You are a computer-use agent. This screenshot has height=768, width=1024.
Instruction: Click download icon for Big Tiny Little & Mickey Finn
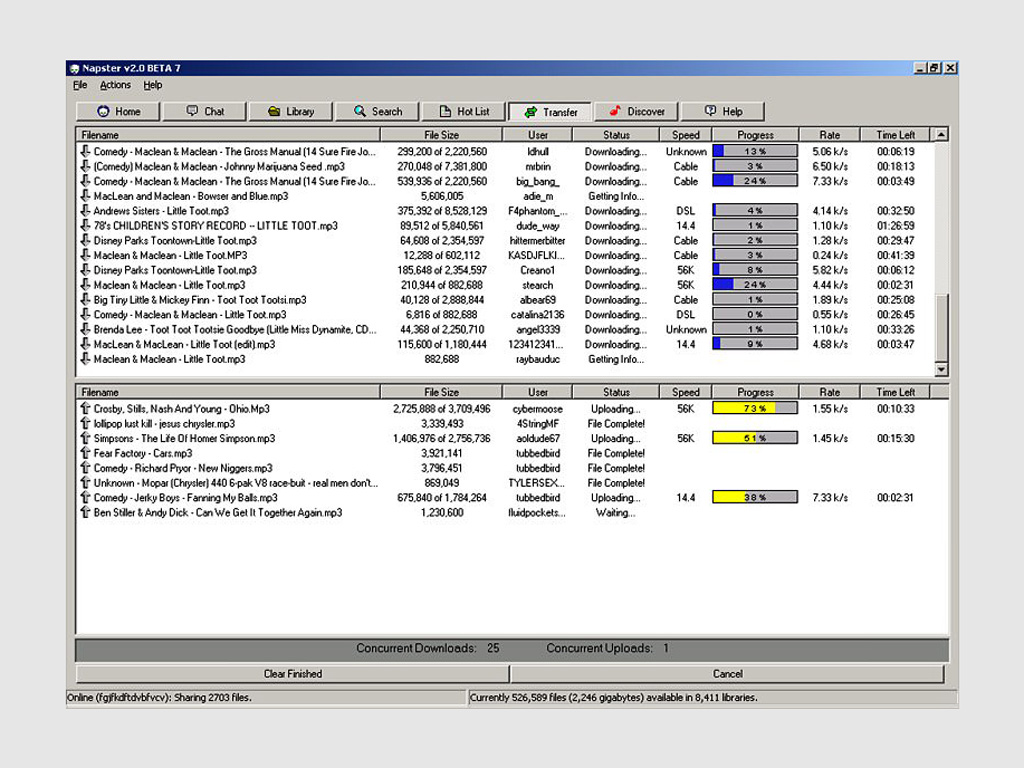click(x=85, y=300)
